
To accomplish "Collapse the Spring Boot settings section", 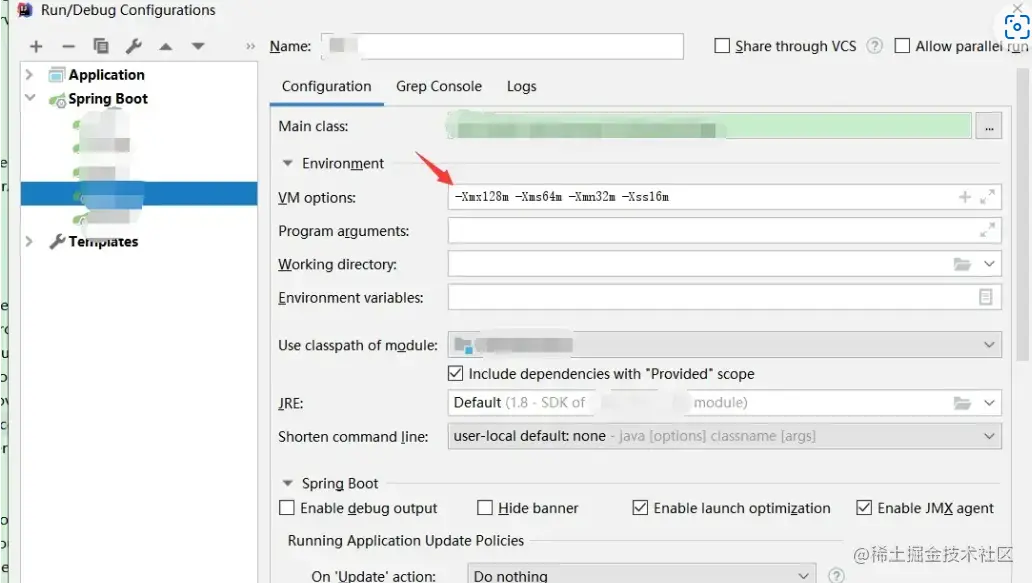I will point(287,483).
